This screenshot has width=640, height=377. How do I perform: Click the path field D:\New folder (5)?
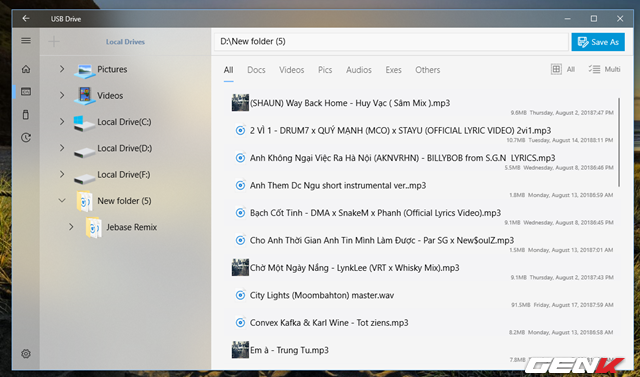[x=391, y=42]
